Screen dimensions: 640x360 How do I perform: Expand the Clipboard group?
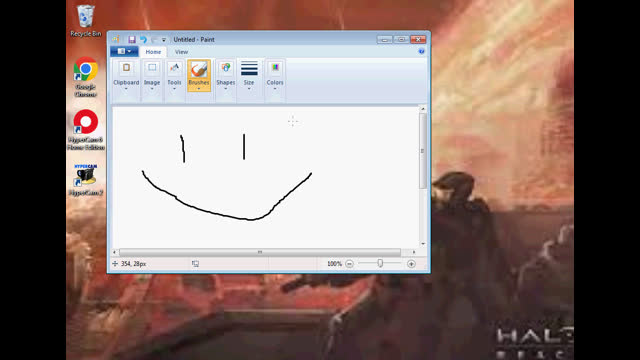pyautogui.click(x=126, y=80)
